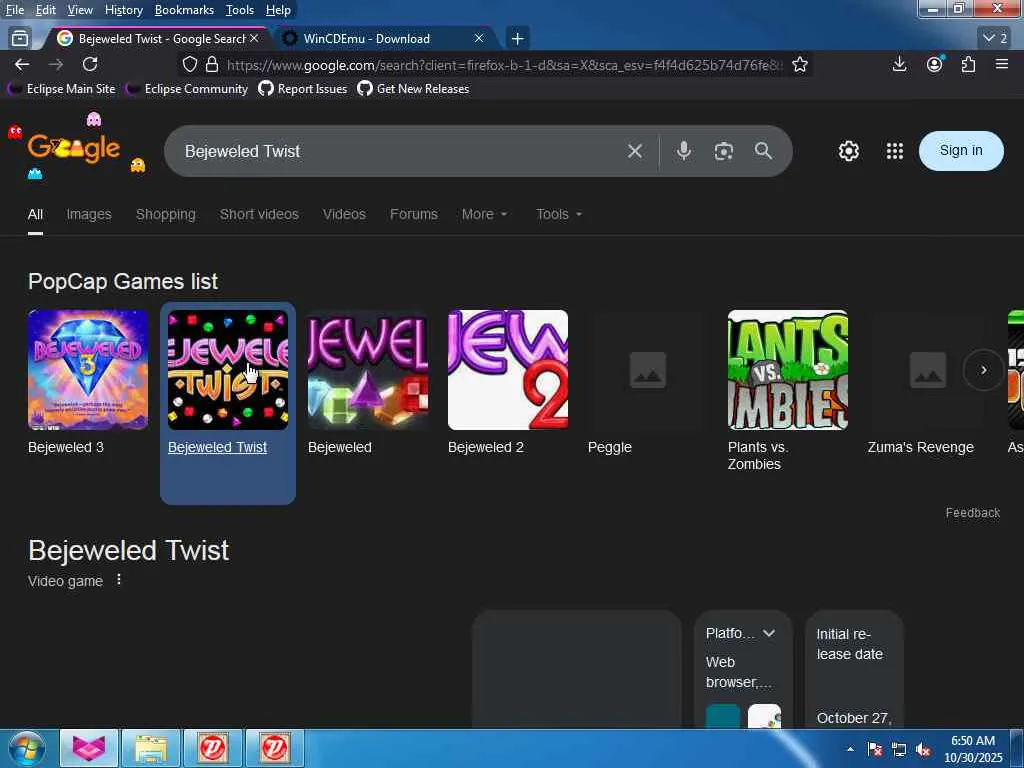Open the Plants vs. Zombies card
Image resolution: width=1024 pixels, height=768 pixels.
(788, 391)
